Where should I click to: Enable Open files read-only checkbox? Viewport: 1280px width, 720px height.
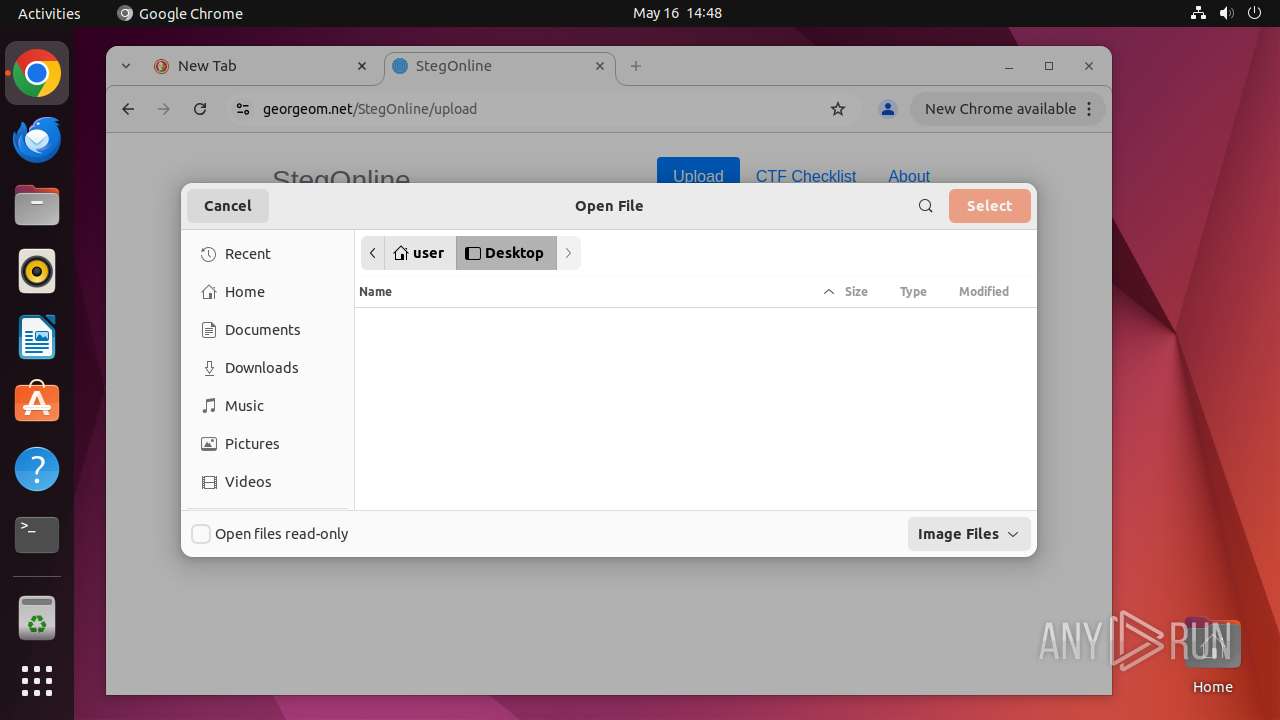pyautogui.click(x=201, y=534)
